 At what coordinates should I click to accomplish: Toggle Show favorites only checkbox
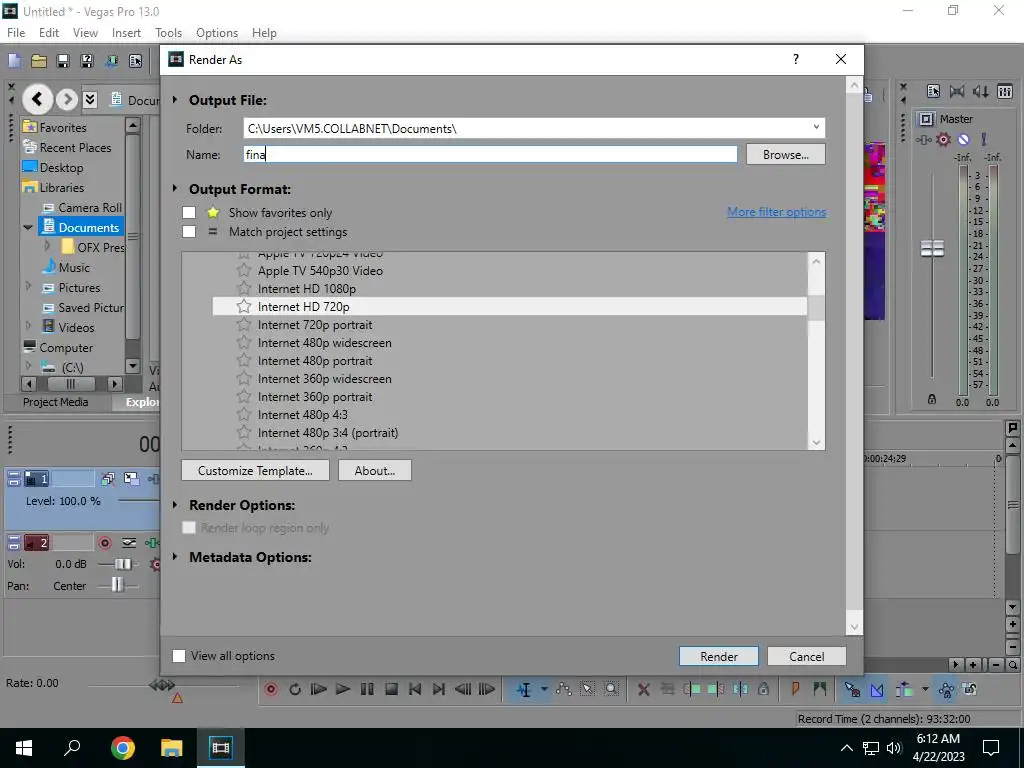pos(189,213)
